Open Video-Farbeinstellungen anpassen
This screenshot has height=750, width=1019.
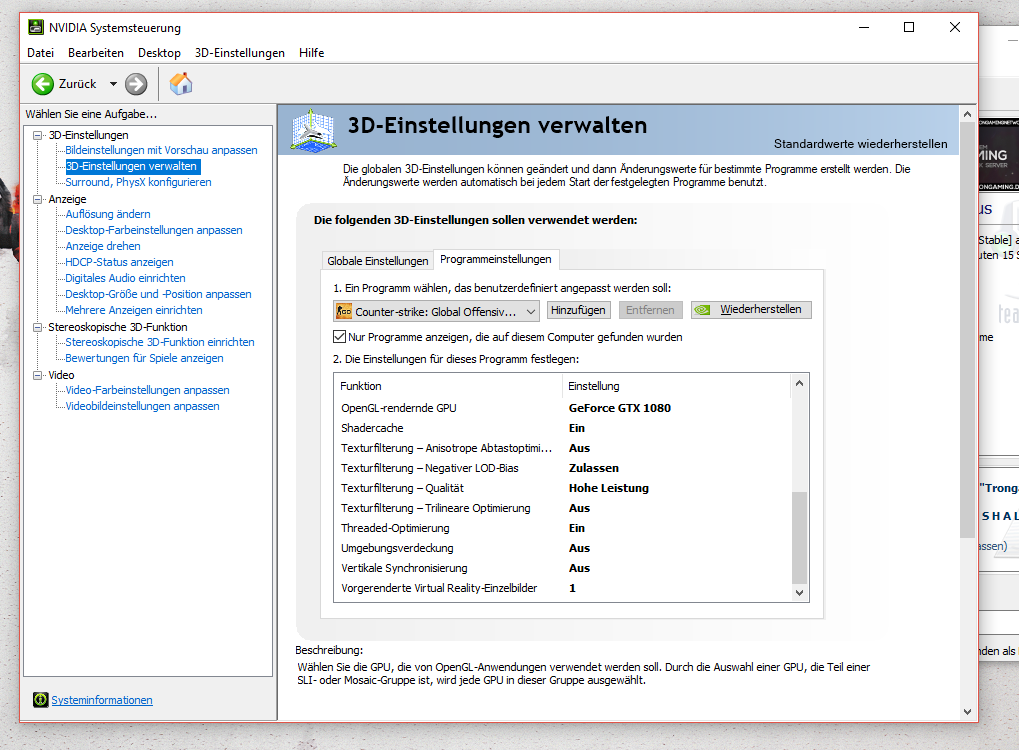[x=148, y=390]
